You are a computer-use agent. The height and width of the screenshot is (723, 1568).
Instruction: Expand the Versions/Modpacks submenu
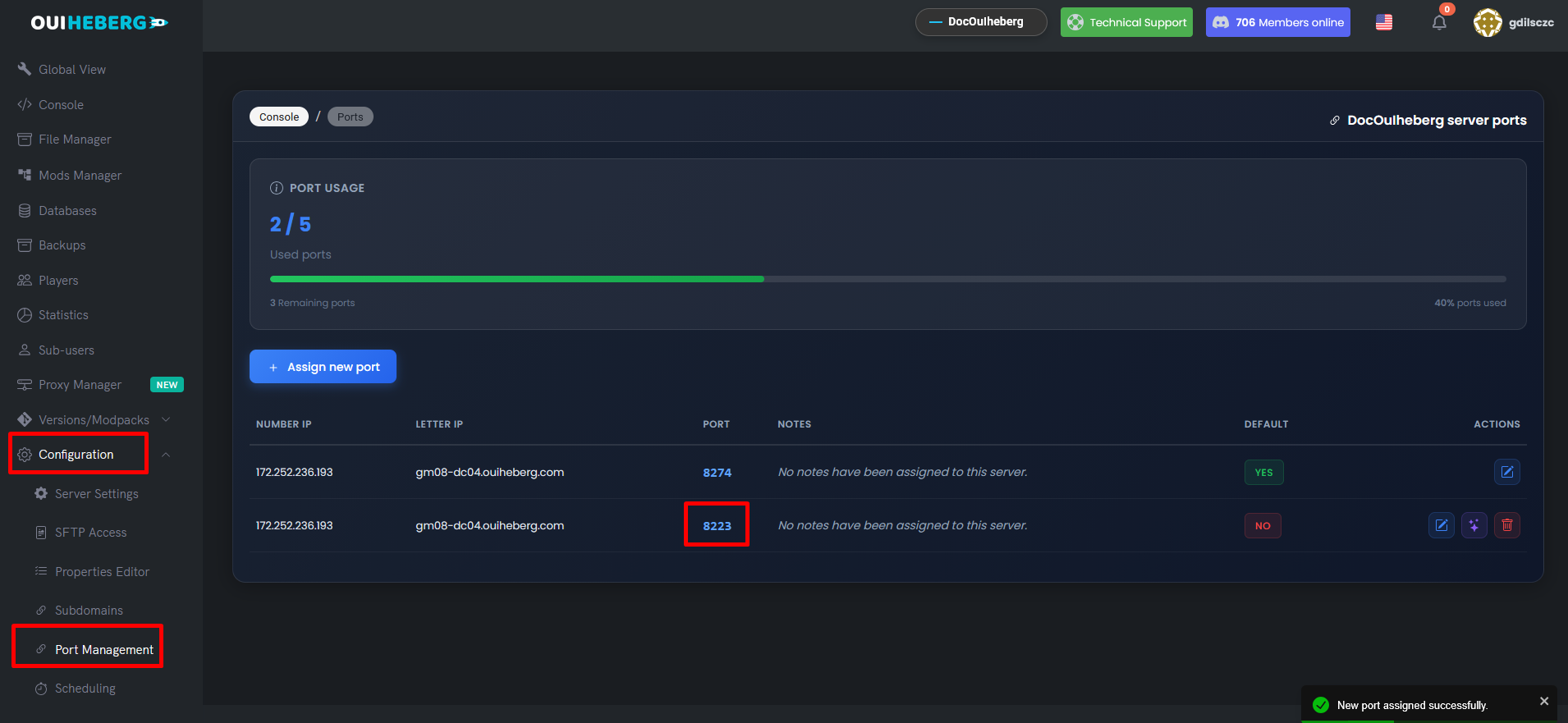coord(166,420)
